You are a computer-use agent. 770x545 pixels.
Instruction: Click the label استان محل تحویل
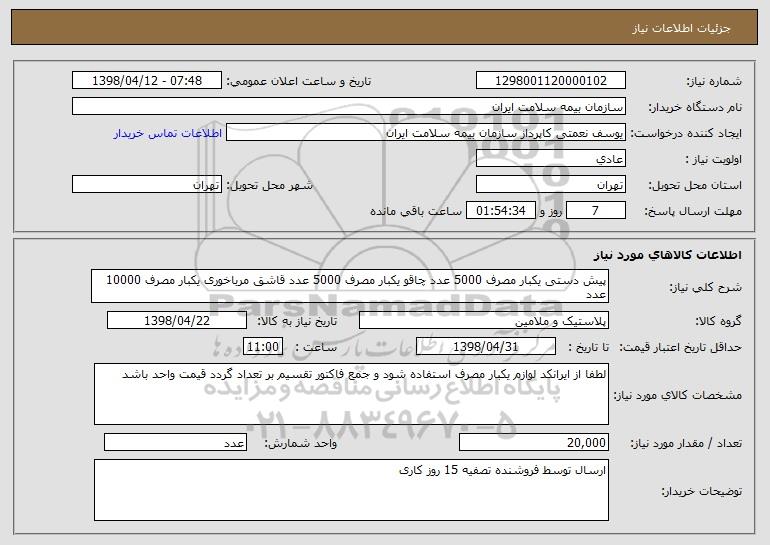click(695, 186)
